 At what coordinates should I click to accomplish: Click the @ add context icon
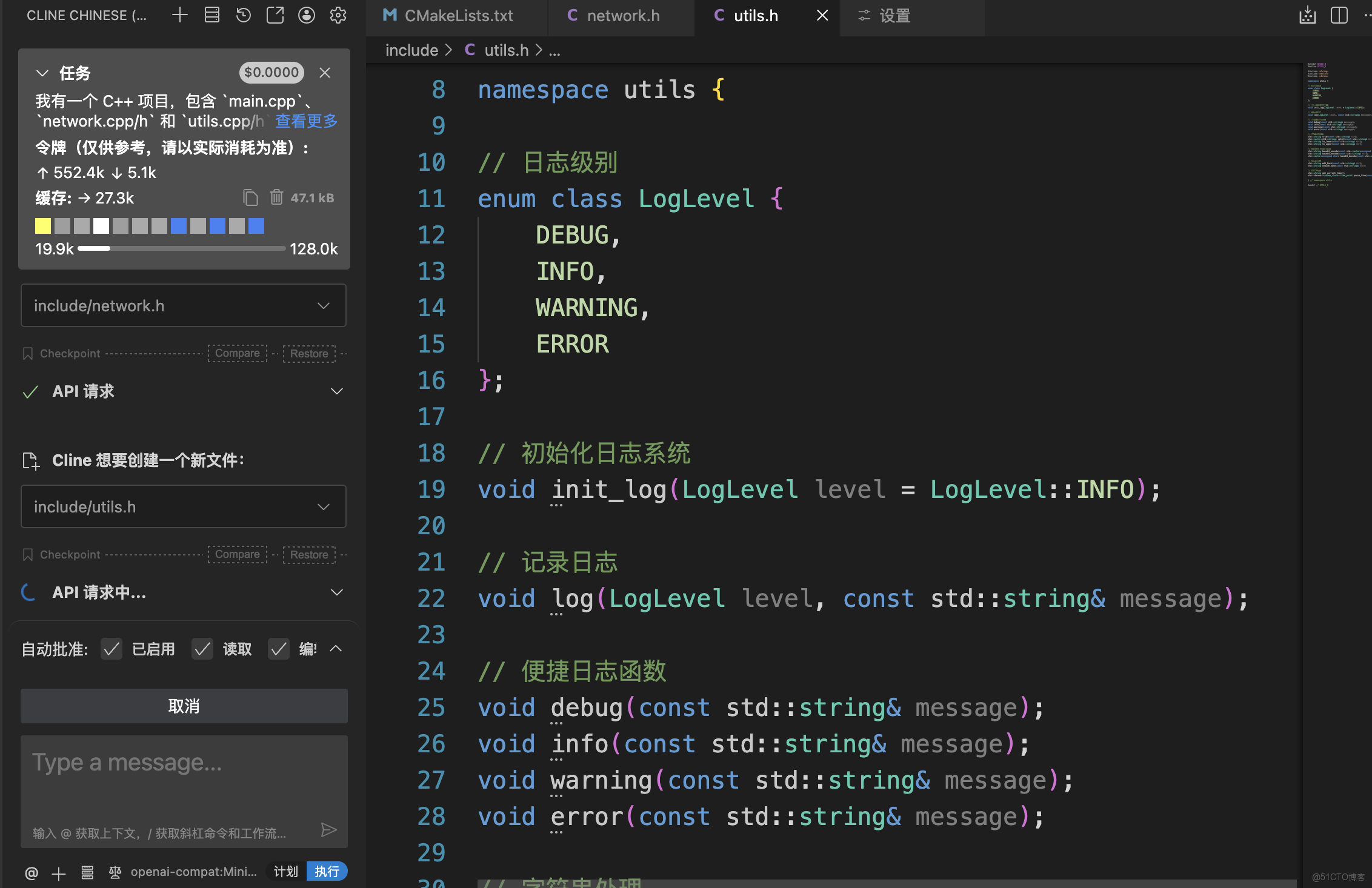32,873
